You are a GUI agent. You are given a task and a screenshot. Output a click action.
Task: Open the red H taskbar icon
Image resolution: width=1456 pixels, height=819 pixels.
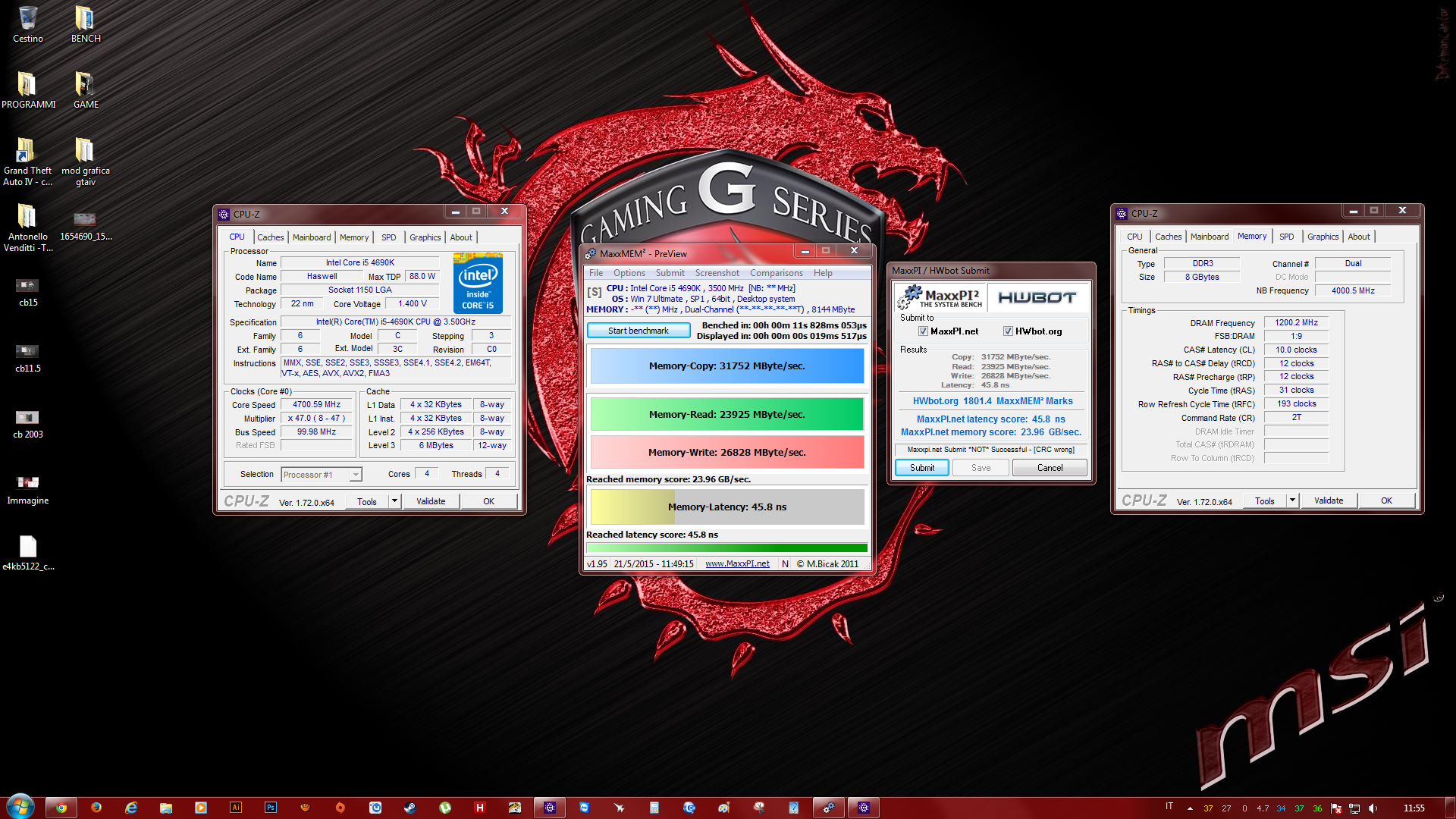click(x=480, y=808)
